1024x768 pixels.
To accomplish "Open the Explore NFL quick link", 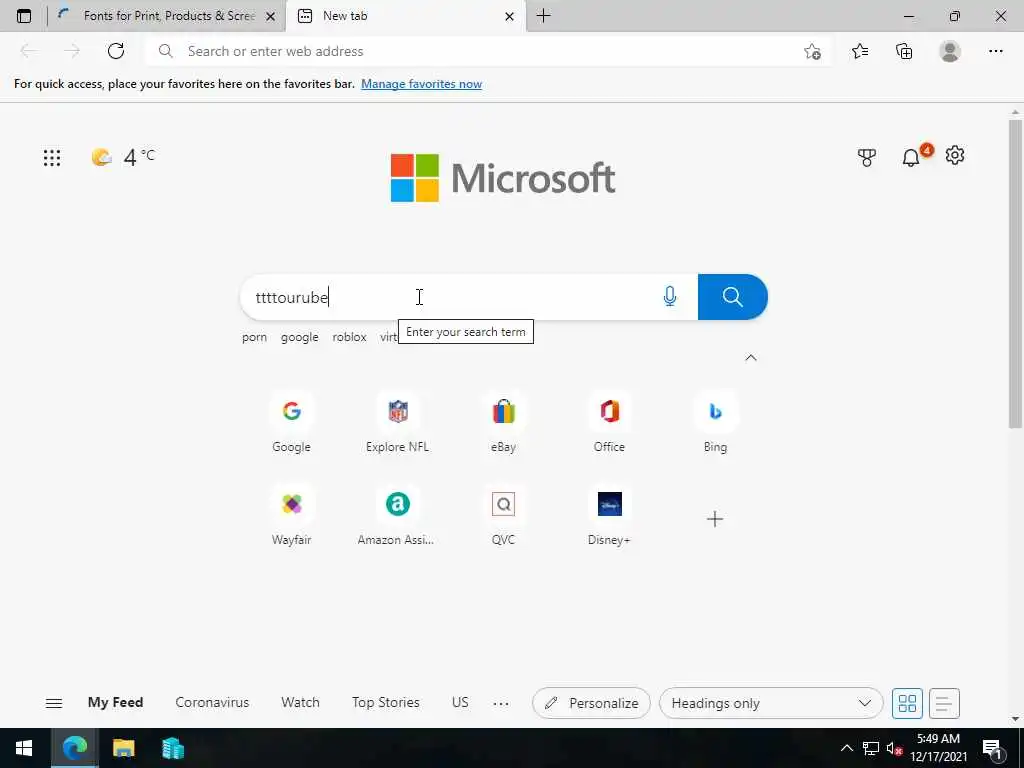I will (x=397, y=423).
